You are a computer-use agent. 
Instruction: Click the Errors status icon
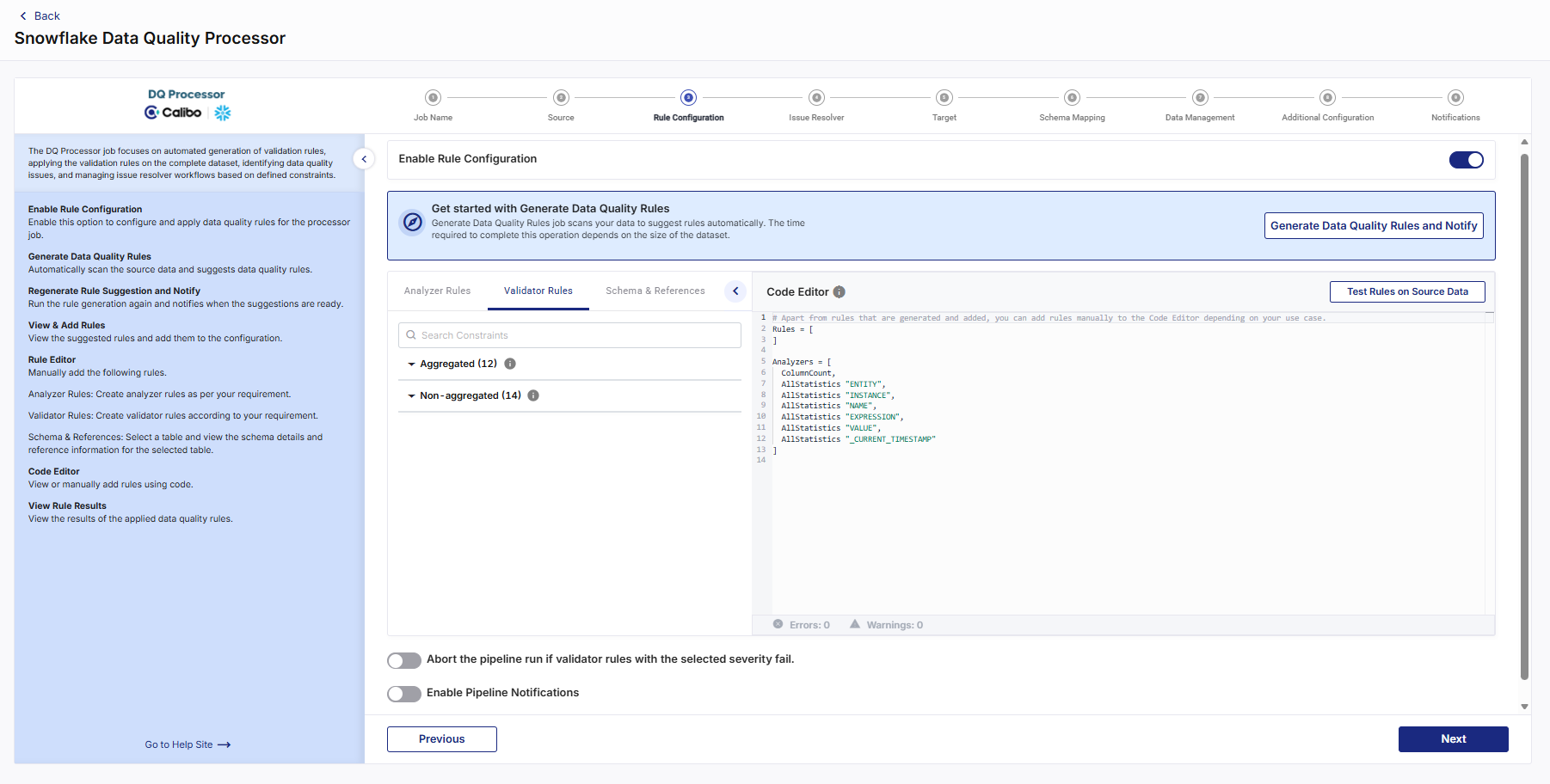pos(778,624)
